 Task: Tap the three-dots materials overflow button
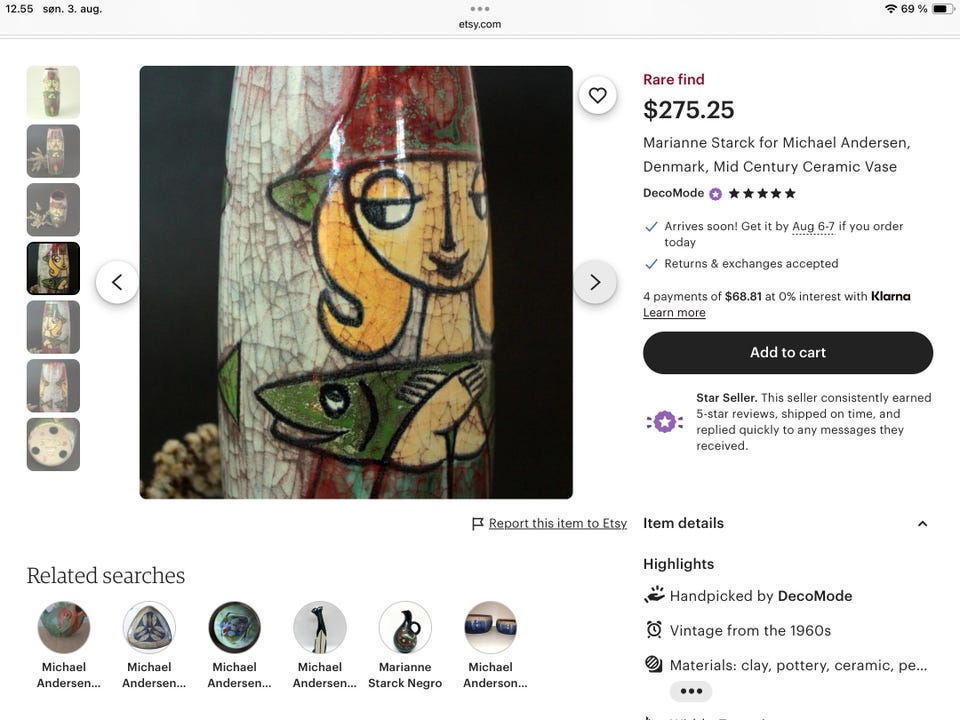coord(691,691)
